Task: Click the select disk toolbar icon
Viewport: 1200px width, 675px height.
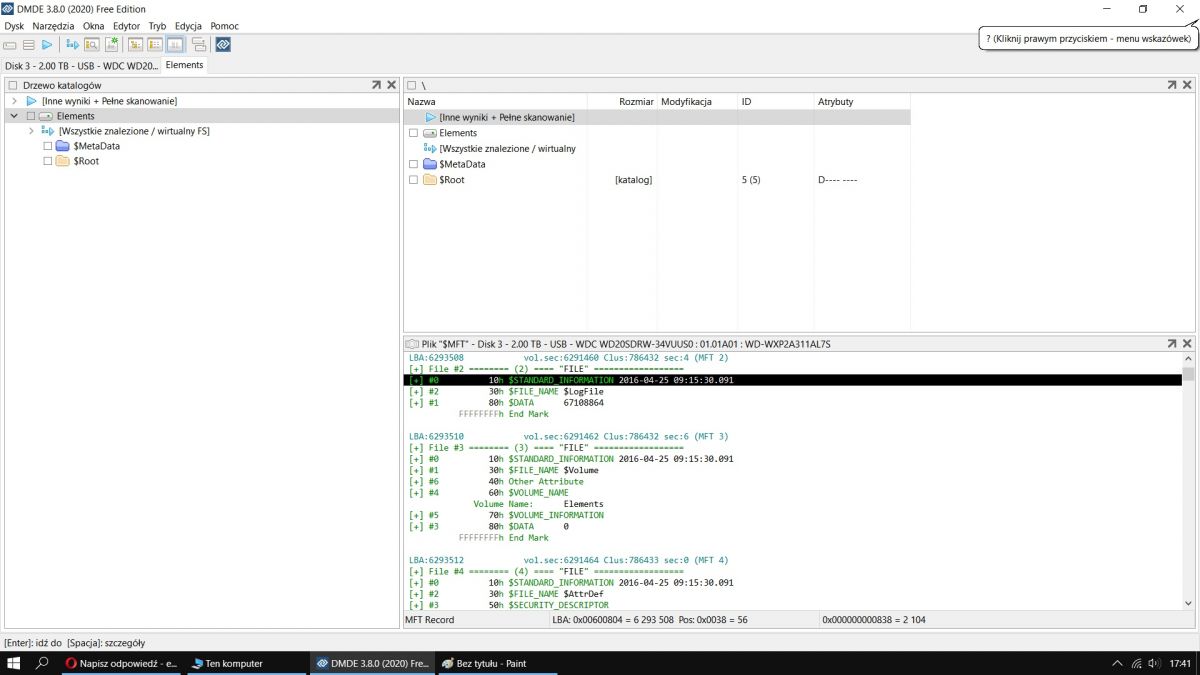Action: point(10,45)
